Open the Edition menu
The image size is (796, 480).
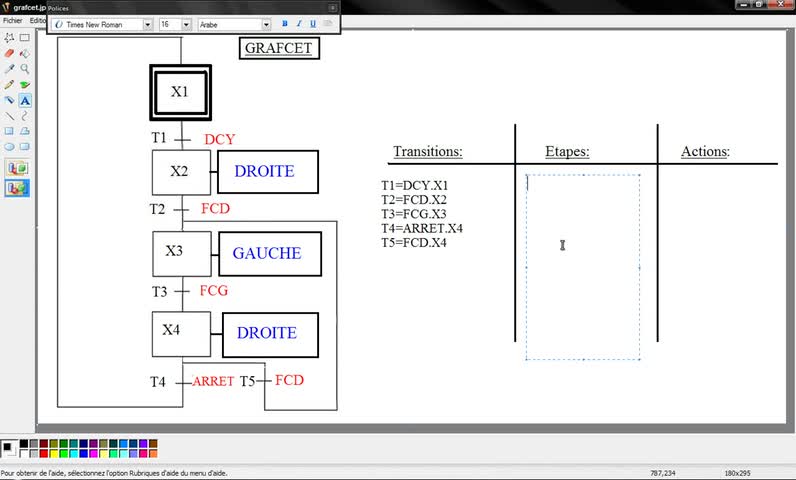(x=38, y=20)
